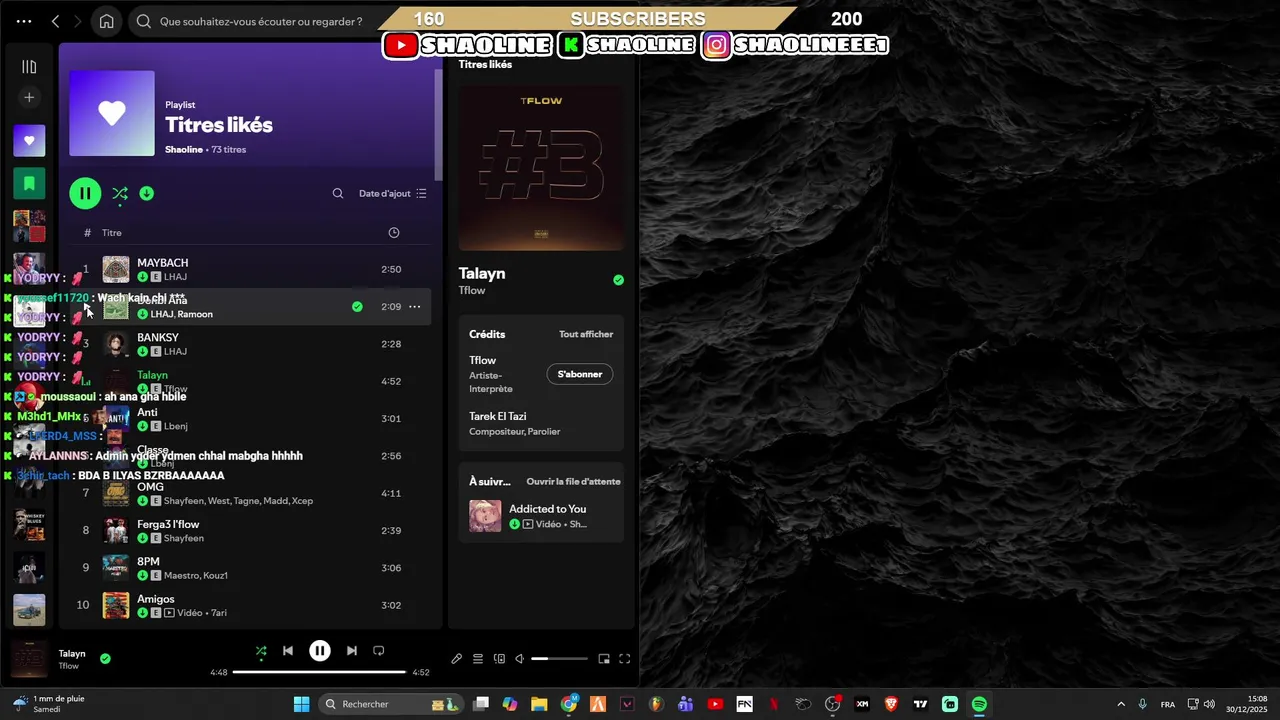The height and width of the screenshot is (720, 1280).
Task: Navigate back with the left arrow
Action: click(56, 21)
